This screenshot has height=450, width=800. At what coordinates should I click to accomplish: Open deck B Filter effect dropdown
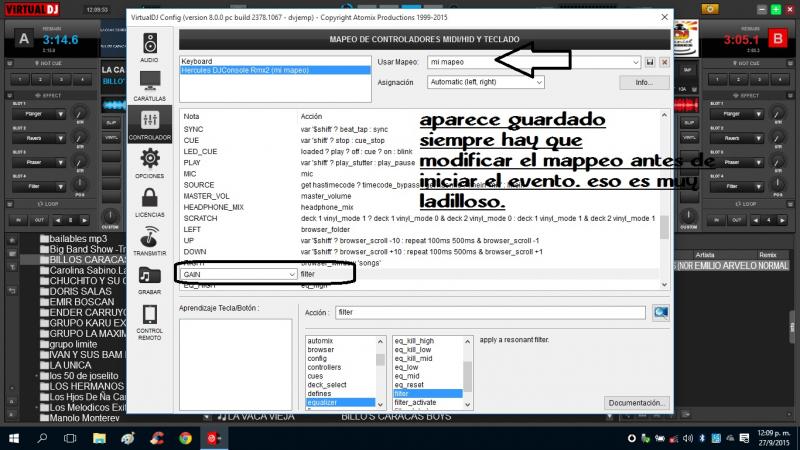pyautogui.click(x=736, y=187)
